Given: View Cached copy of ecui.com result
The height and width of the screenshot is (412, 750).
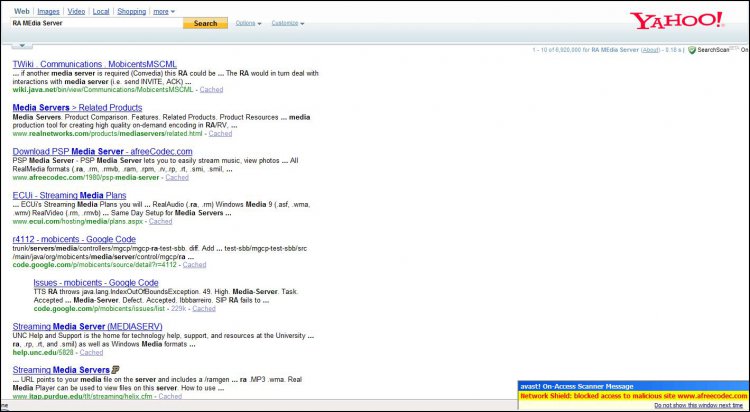Looking at the screenshot, I should point(160,222).
